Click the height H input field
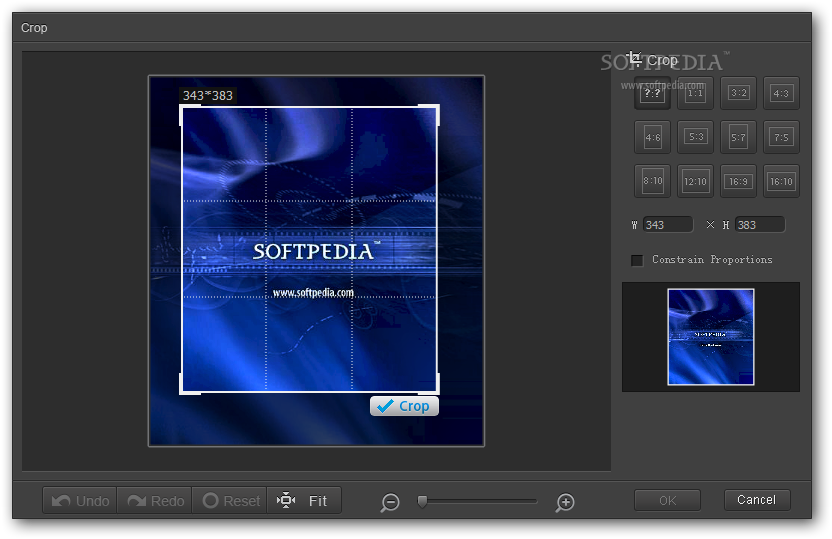The width and height of the screenshot is (832, 539). [x=760, y=225]
